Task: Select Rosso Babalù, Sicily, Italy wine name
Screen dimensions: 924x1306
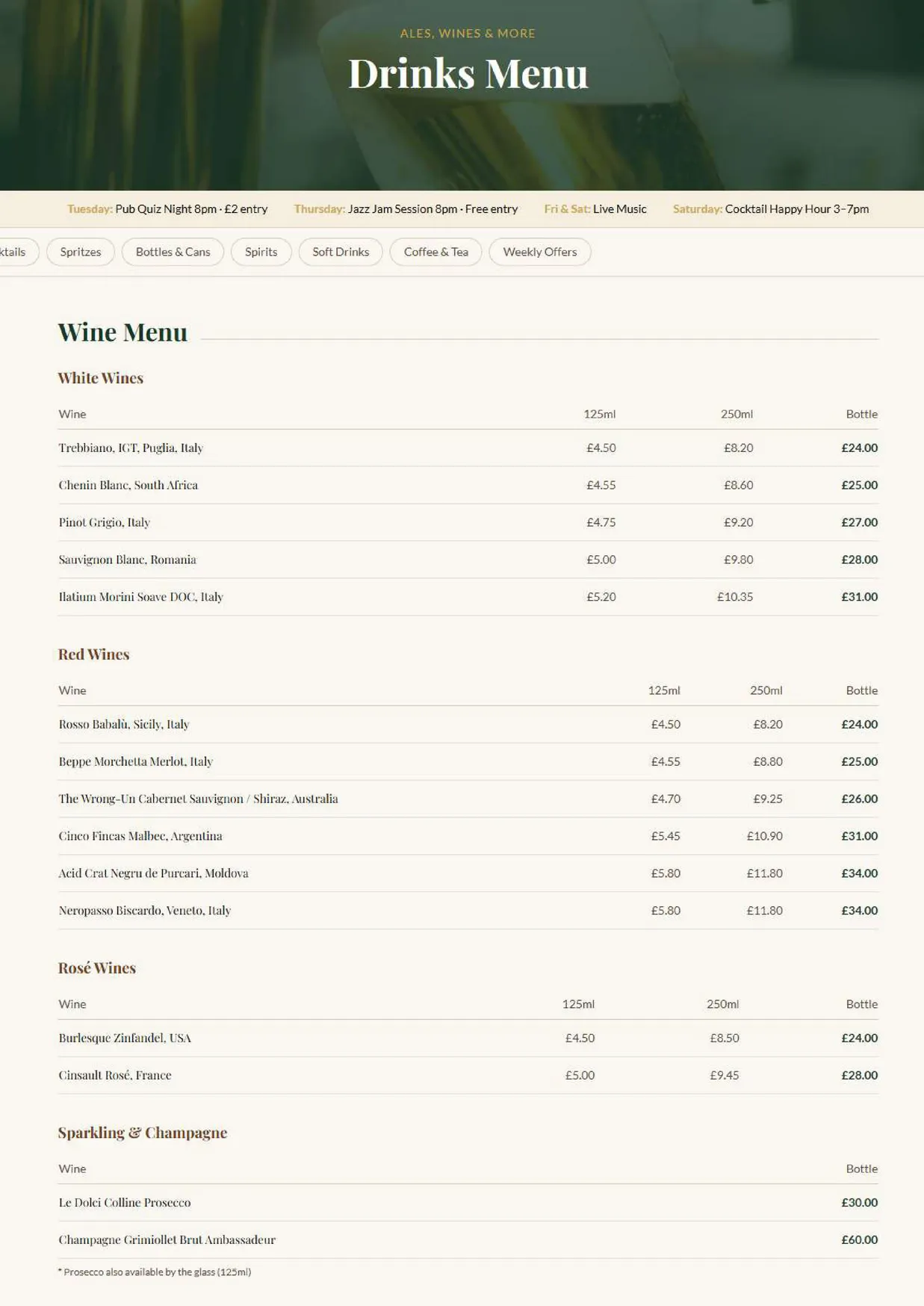Action: [x=124, y=725]
